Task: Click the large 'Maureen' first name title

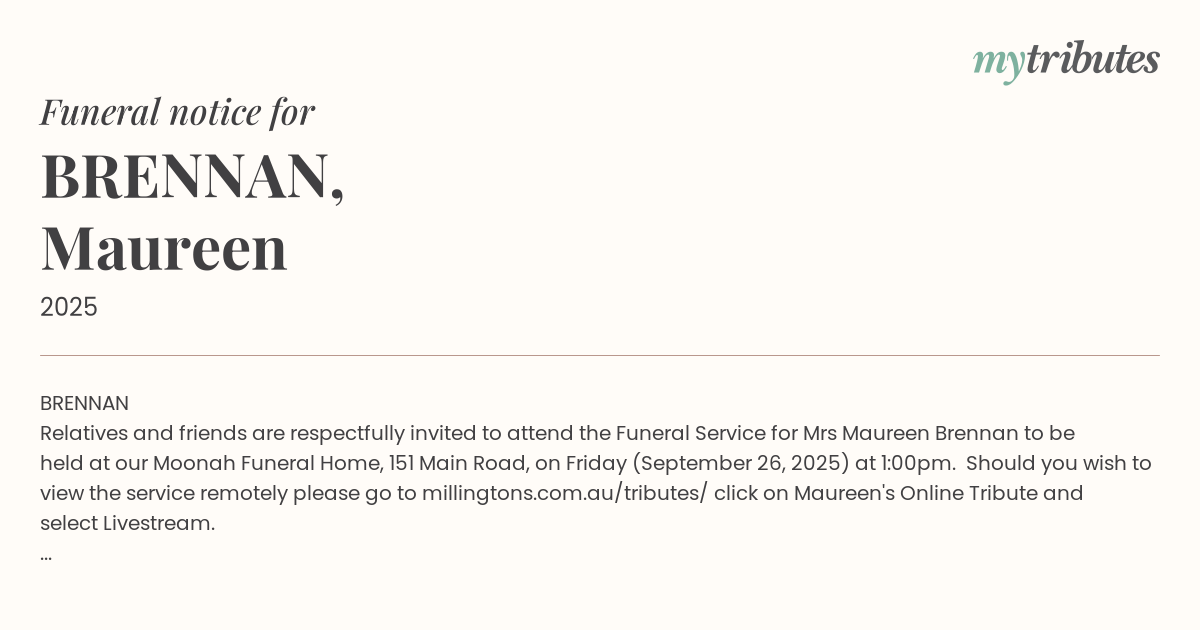Action: 164,249
